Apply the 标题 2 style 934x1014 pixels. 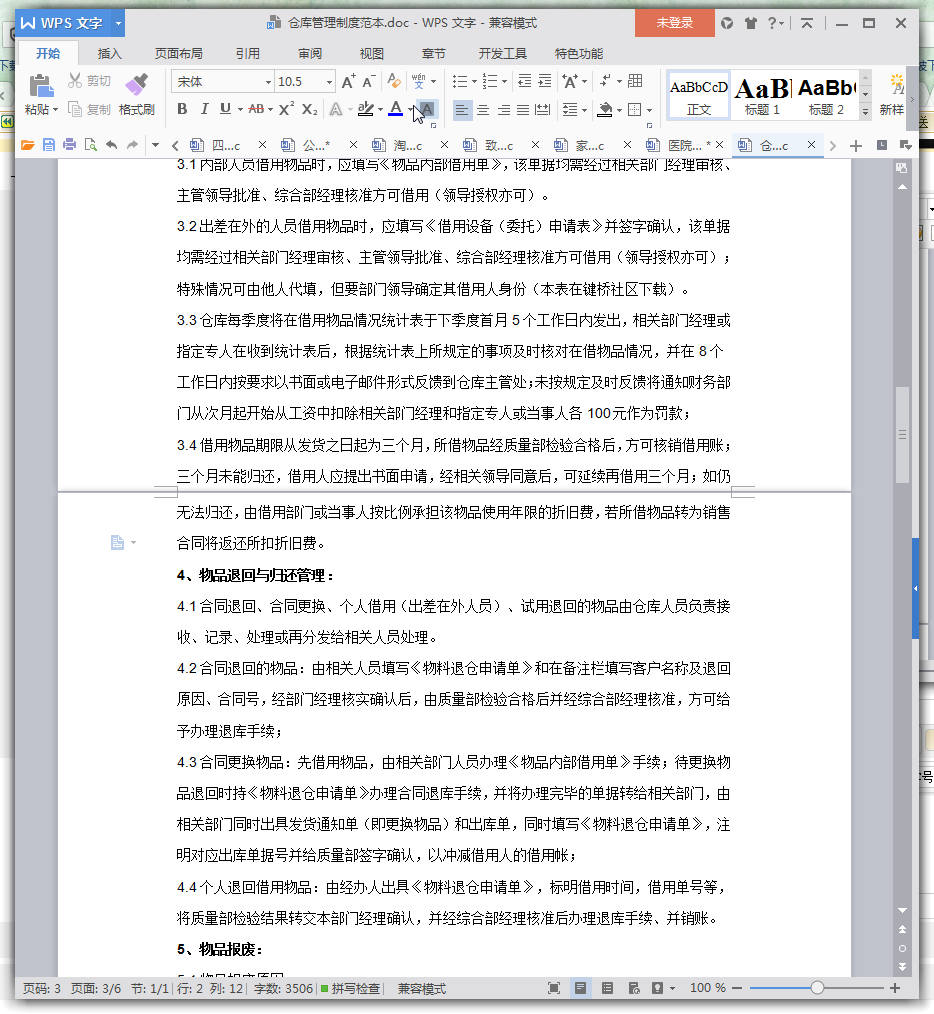827,96
